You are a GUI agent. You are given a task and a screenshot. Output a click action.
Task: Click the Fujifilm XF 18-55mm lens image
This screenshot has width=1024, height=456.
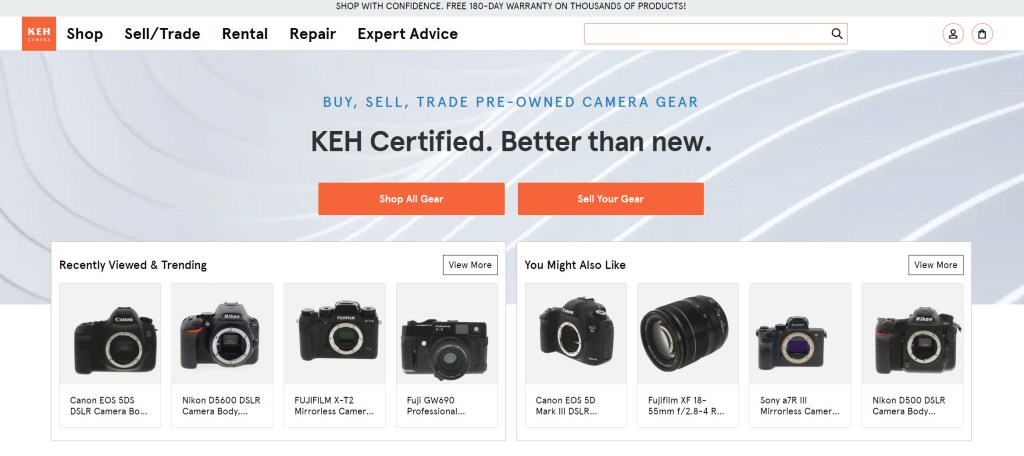pyautogui.click(x=688, y=334)
